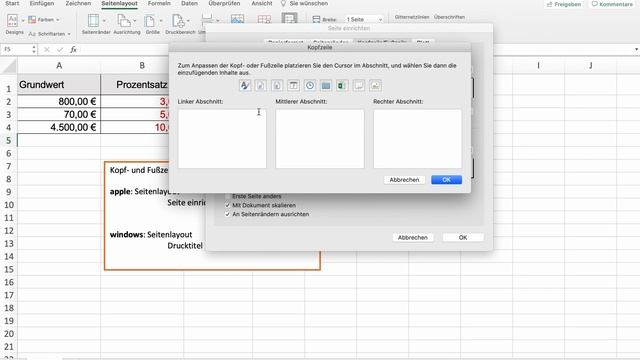Select cell with 70,00 €
The height and width of the screenshot is (360, 640).
(x=59, y=114)
